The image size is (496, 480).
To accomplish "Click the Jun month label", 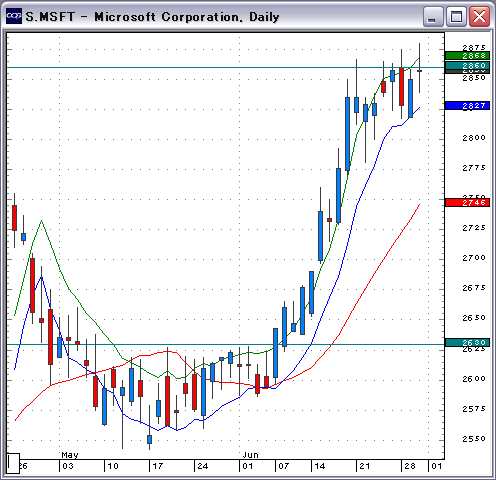I will [250, 455].
